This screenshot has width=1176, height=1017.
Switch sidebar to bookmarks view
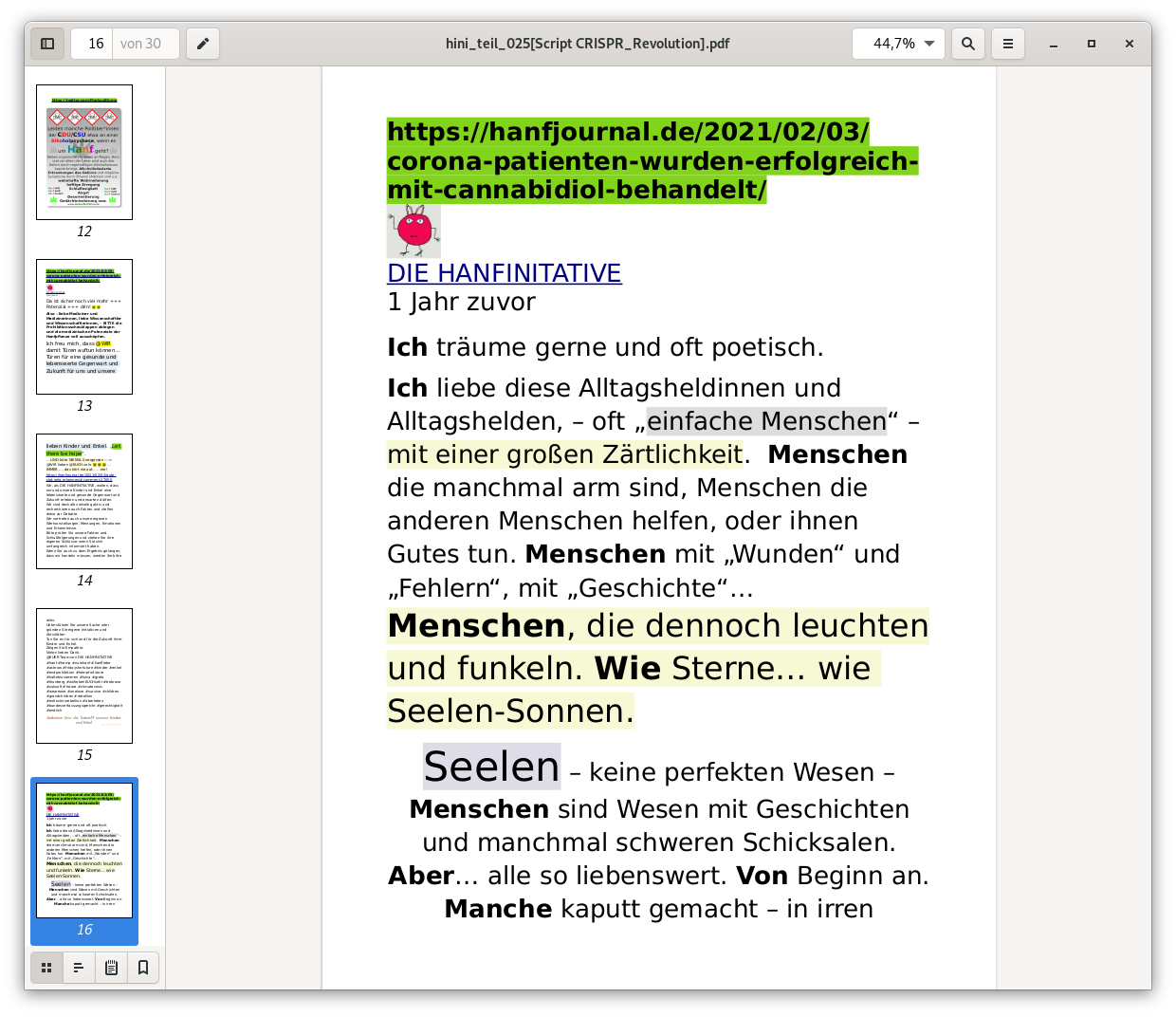(x=143, y=968)
